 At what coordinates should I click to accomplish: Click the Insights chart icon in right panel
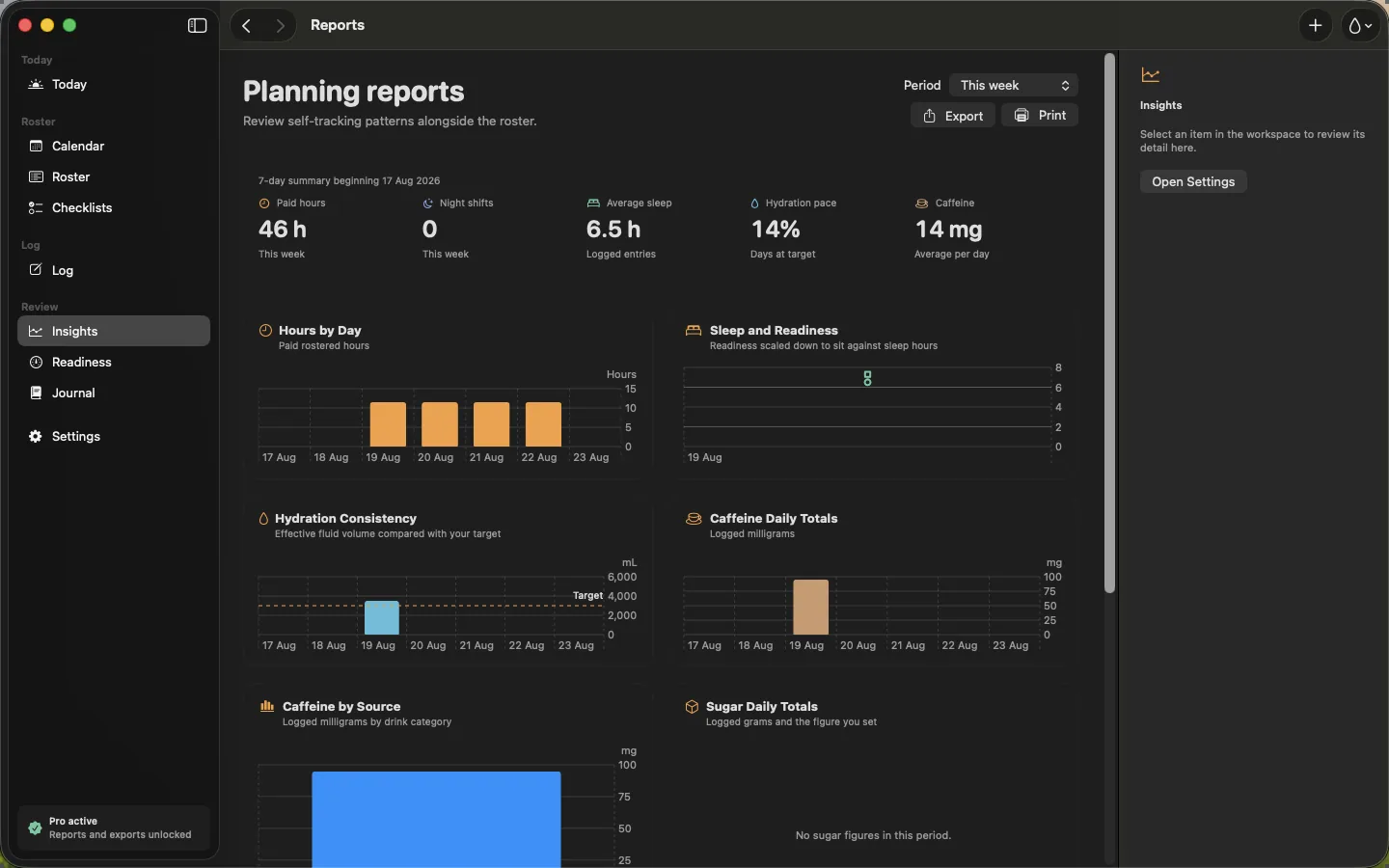pyautogui.click(x=1151, y=75)
